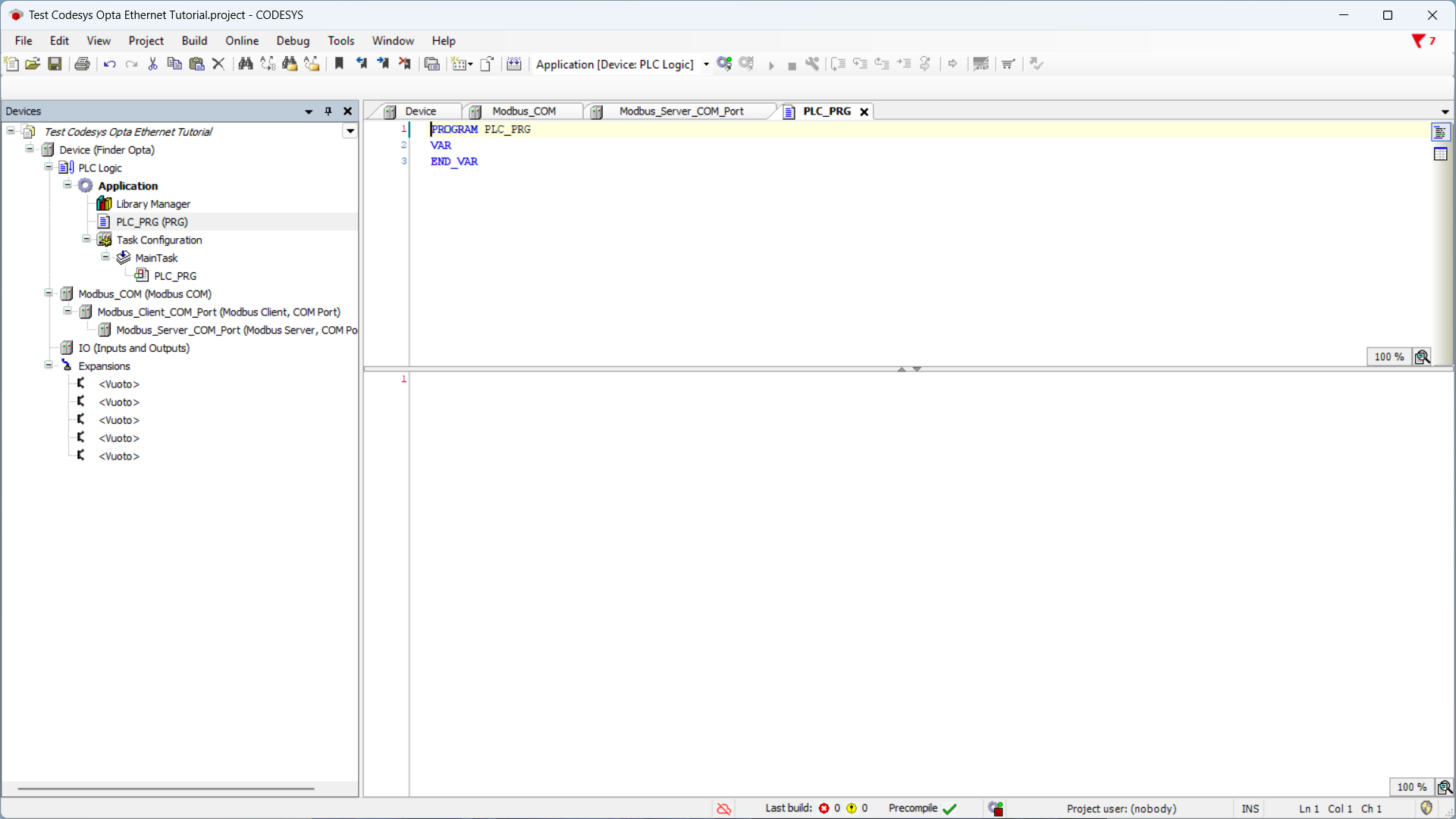Click the declaration editor zoom magnifier

1422,356
